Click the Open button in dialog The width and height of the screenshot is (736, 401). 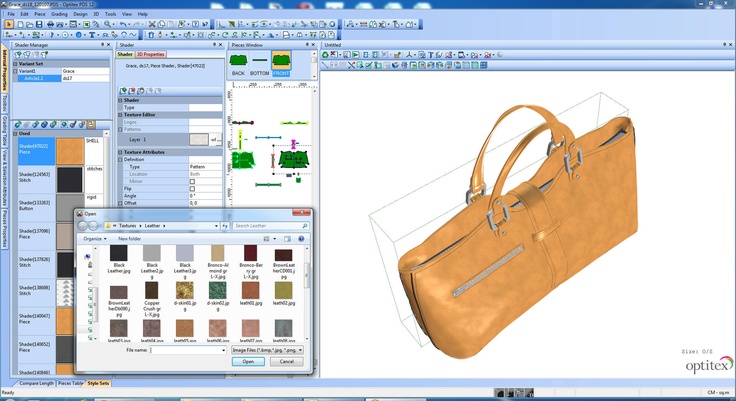pyautogui.click(x=248, y=362)
